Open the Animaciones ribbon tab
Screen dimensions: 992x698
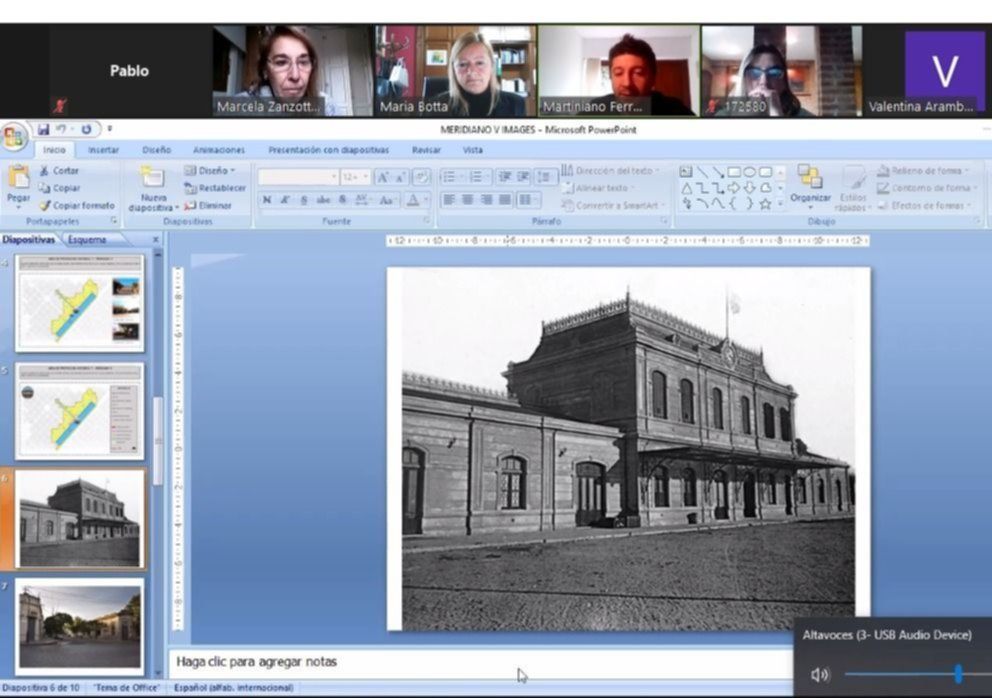click(x=218, y=150)
